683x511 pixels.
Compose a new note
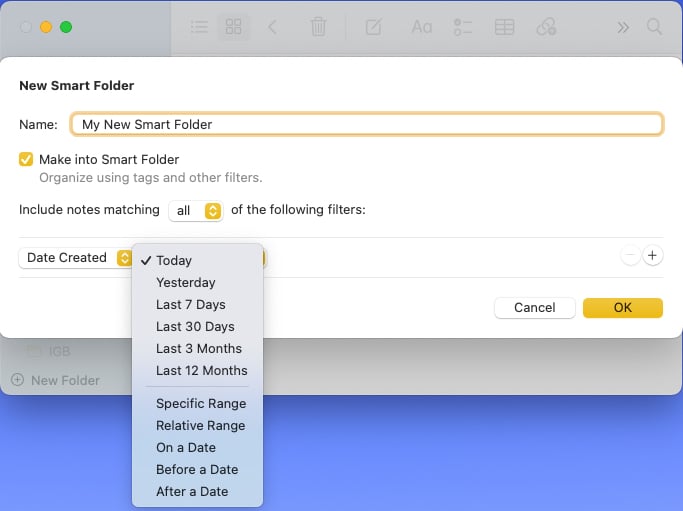tap(373, 27)
